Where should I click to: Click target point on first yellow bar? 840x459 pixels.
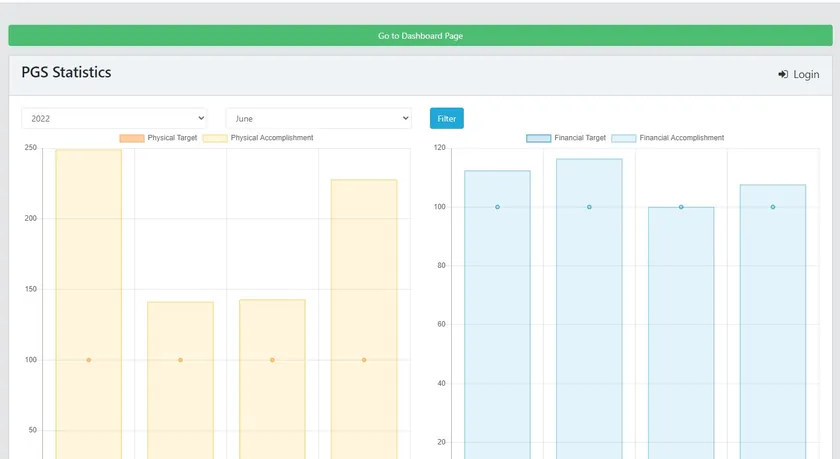[89, 360]
